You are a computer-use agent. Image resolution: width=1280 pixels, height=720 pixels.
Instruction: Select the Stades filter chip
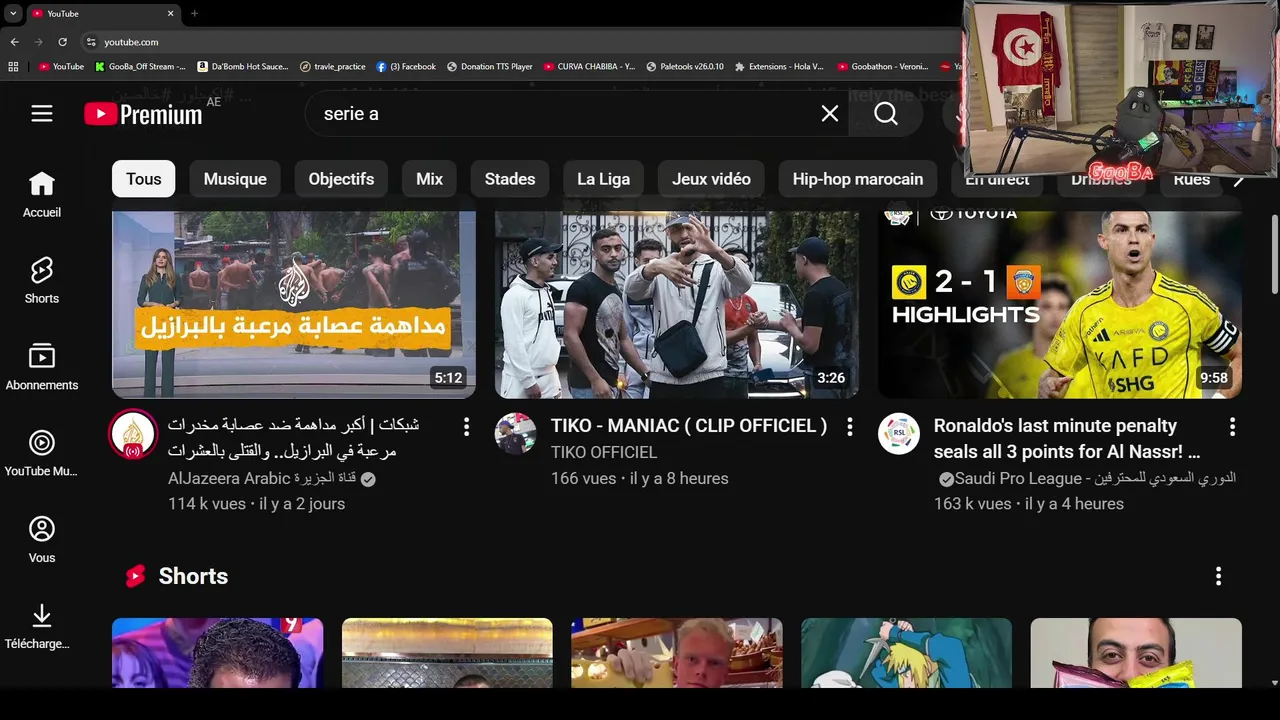[510, 179]
